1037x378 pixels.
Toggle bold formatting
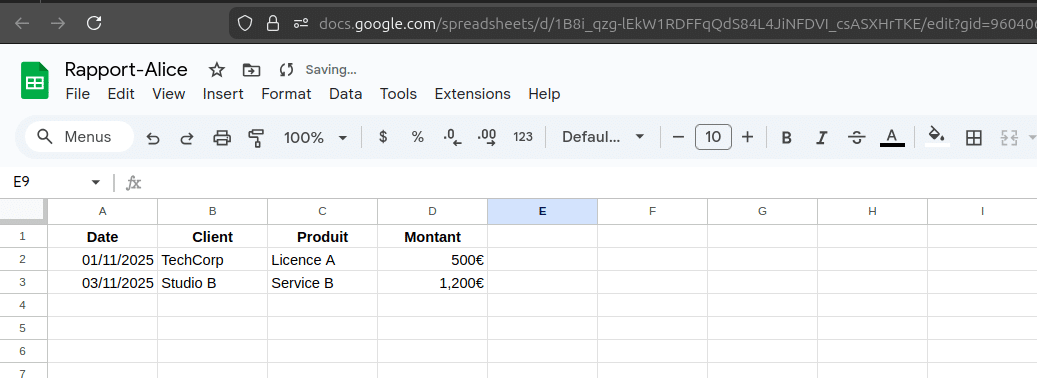tap(786, 137)
